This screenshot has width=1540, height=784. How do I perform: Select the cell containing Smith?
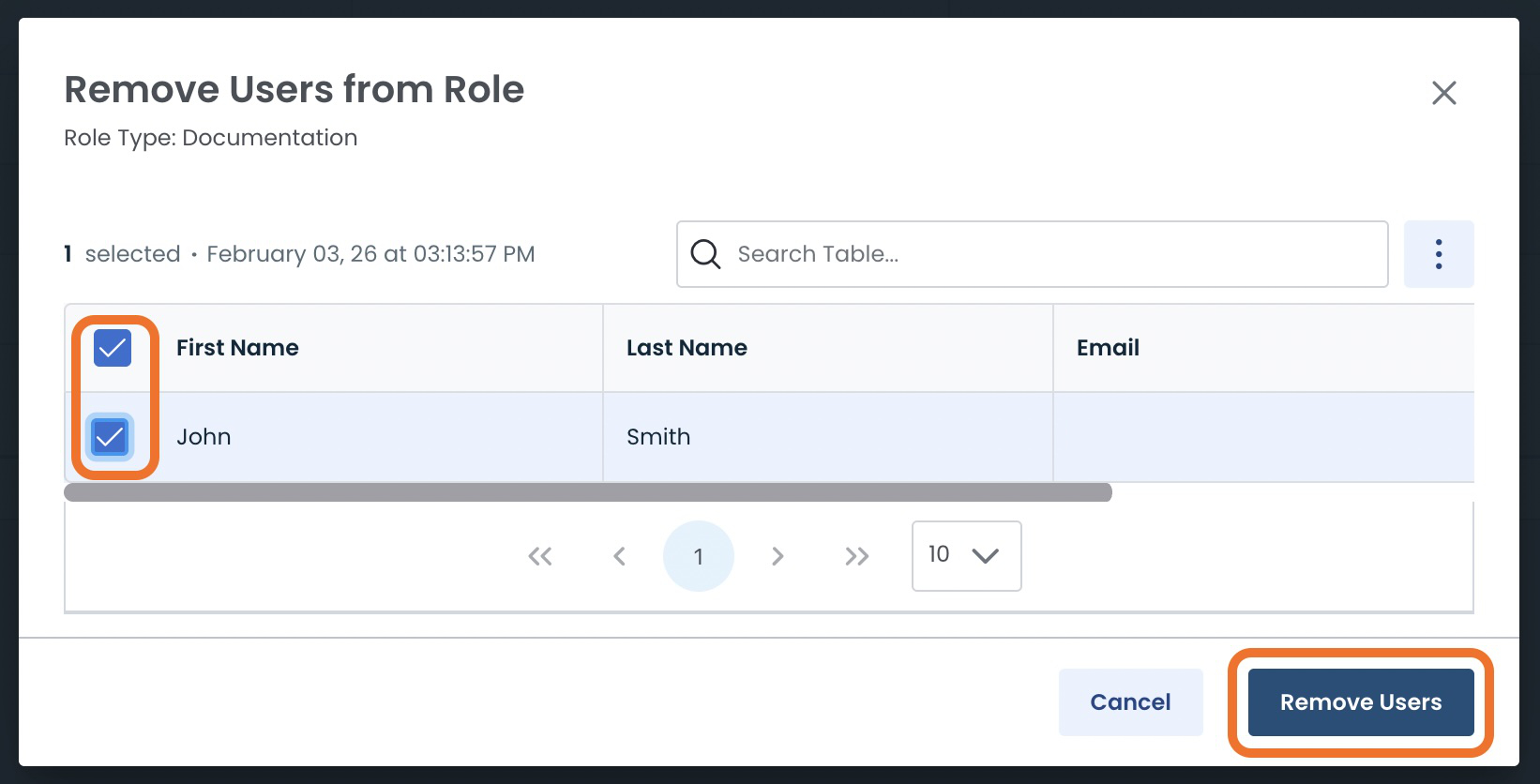(658, 437)
